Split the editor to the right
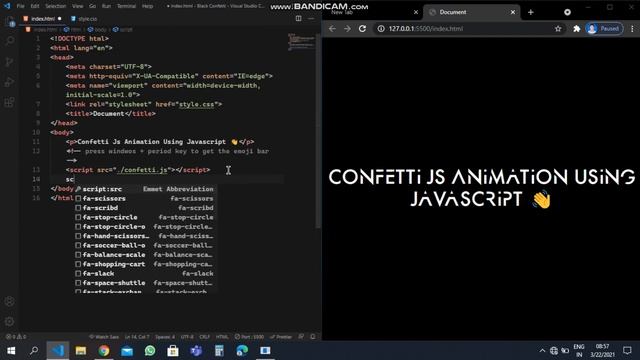 [x=299, y=18]
